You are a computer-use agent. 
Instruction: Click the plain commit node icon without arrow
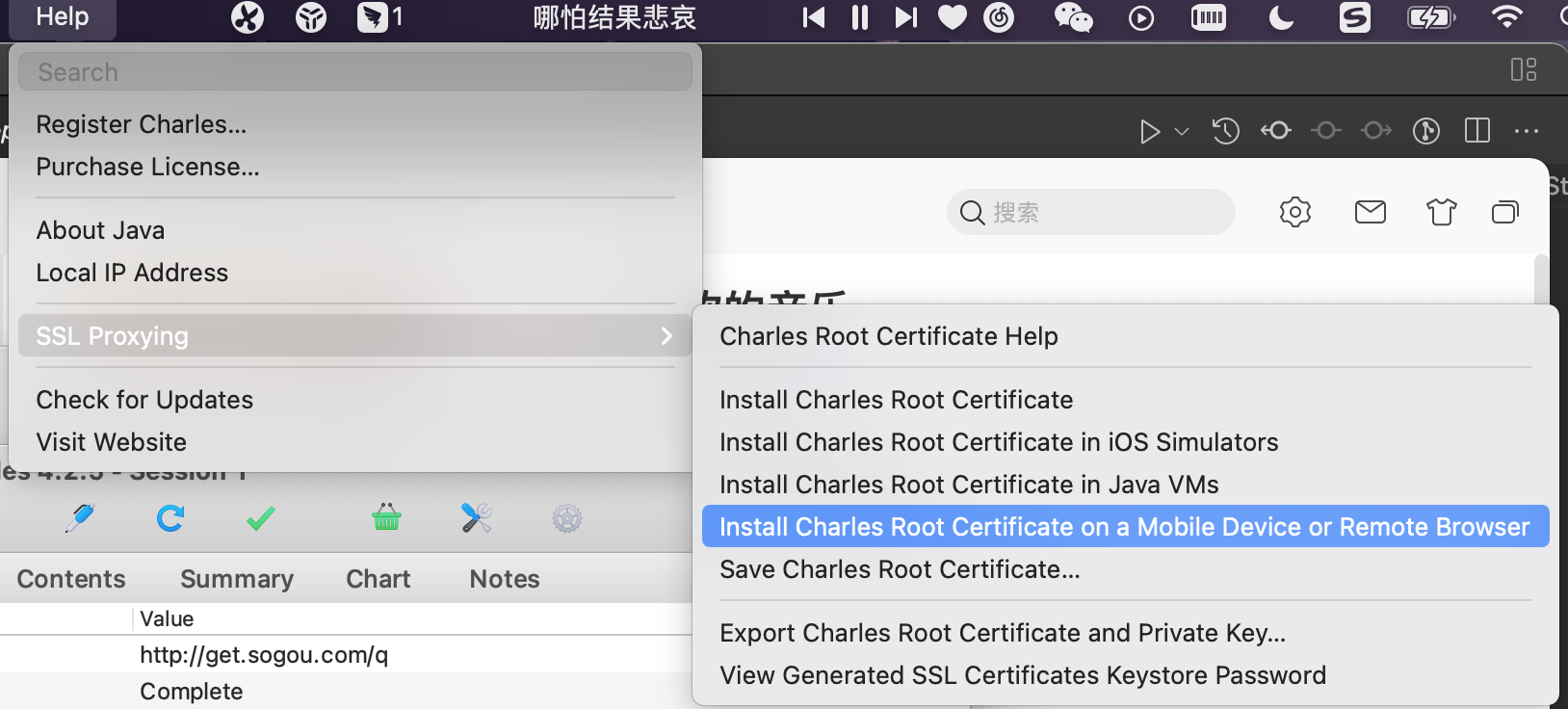click(1326, 130)
